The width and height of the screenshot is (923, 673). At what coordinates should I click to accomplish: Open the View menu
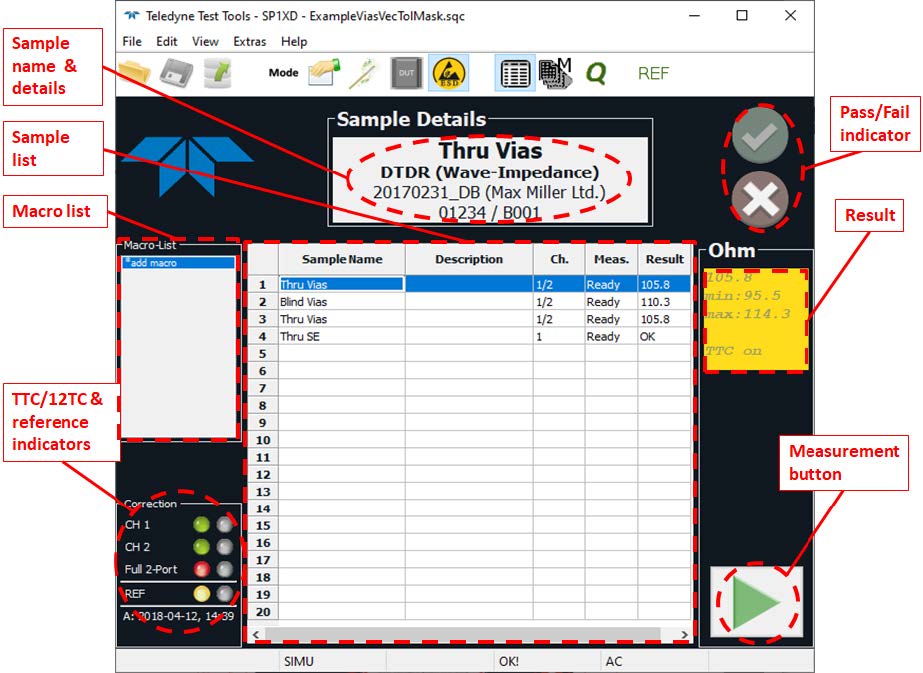(205, 42)
